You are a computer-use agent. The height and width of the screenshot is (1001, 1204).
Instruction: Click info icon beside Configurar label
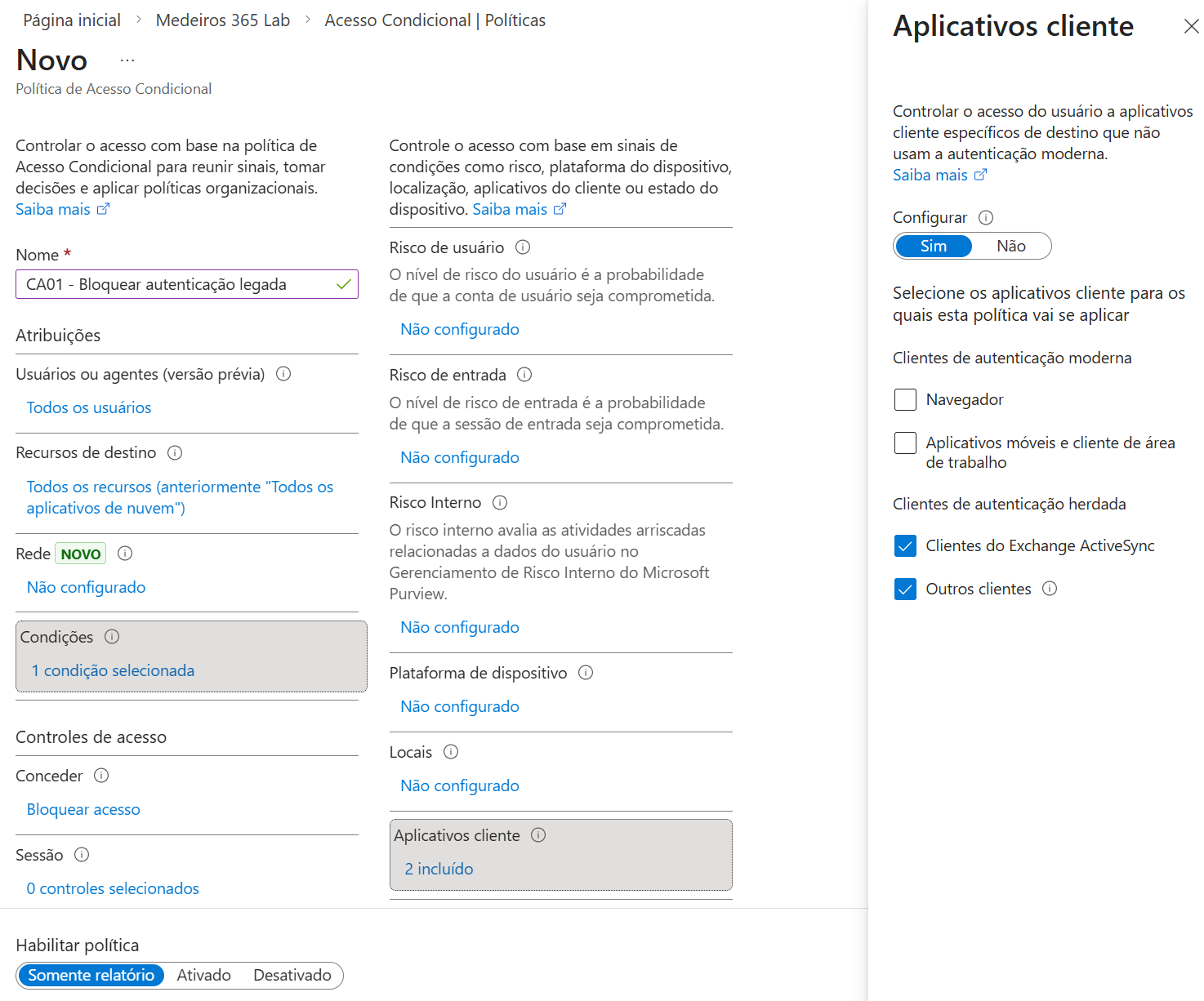[x=986, y=217]
